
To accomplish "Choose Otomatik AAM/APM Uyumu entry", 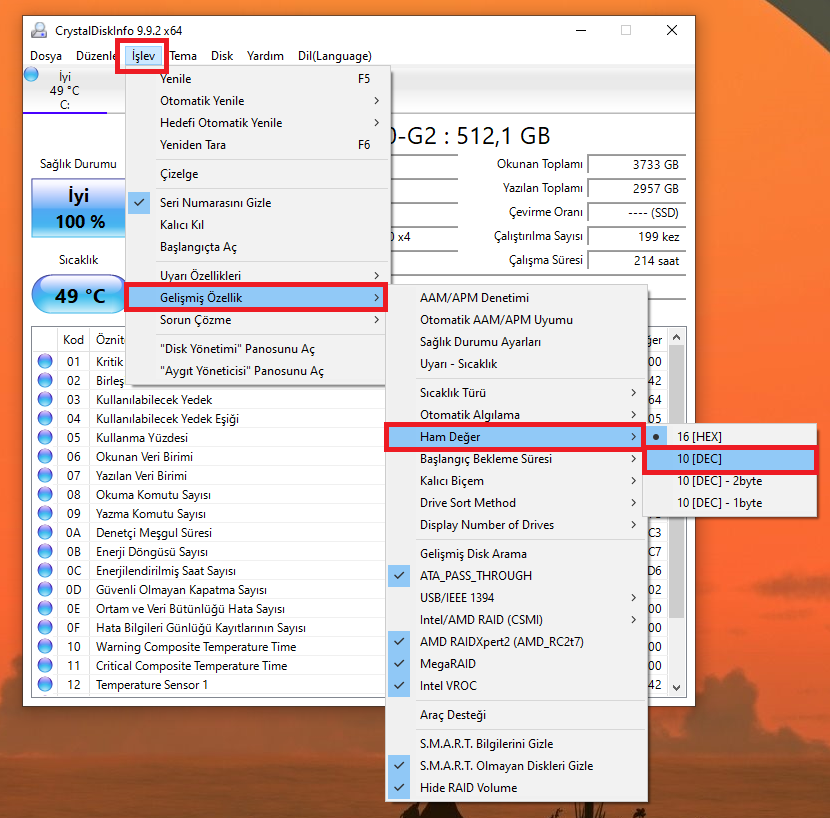I will pyautogui.click(x=517, y=320).
